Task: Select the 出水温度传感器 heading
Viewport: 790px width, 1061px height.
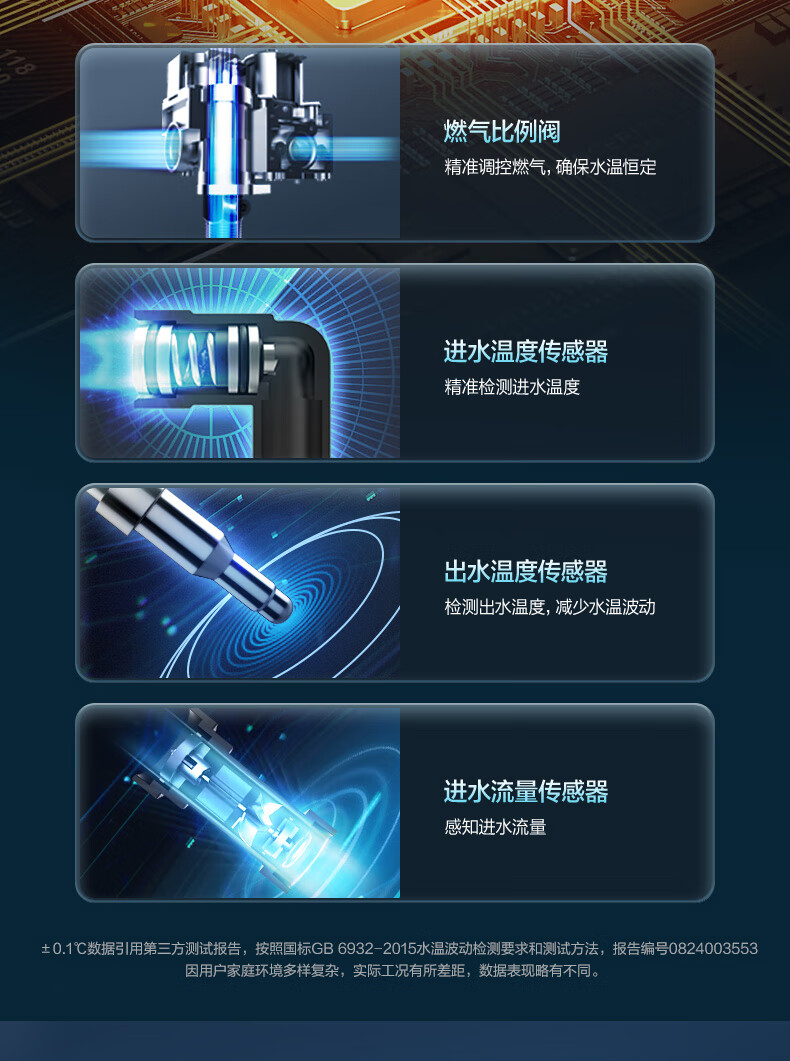Action: pyautogui.click(x=526, y=571)
